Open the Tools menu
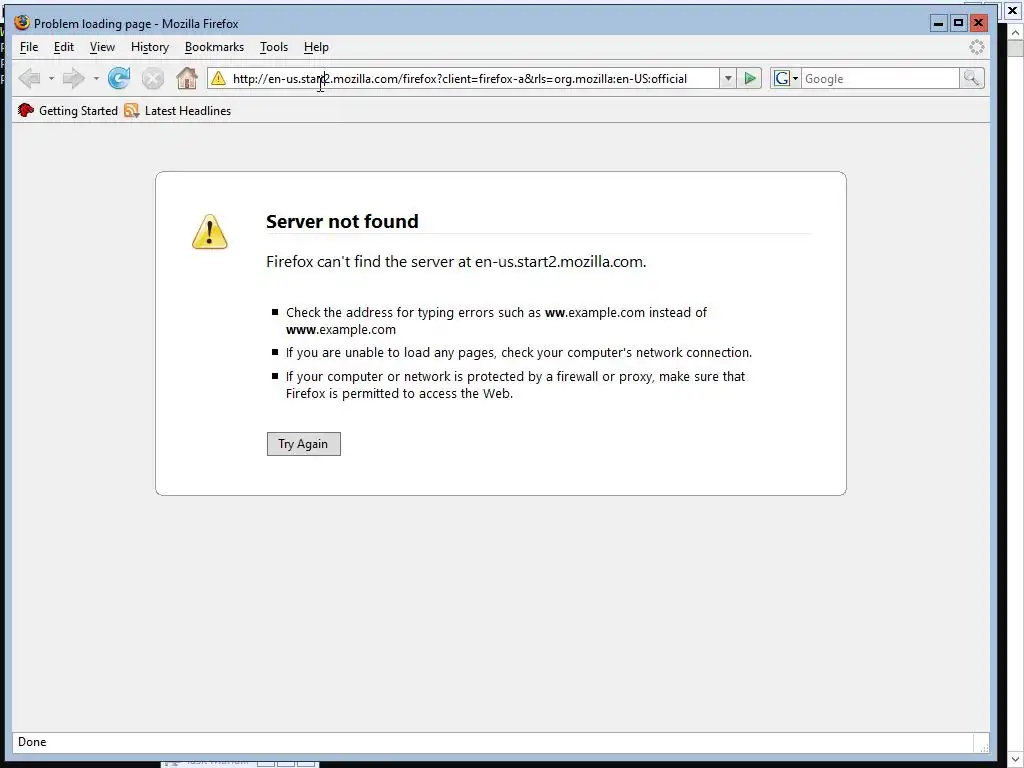The image size is (1024, 768). (274, 47)
